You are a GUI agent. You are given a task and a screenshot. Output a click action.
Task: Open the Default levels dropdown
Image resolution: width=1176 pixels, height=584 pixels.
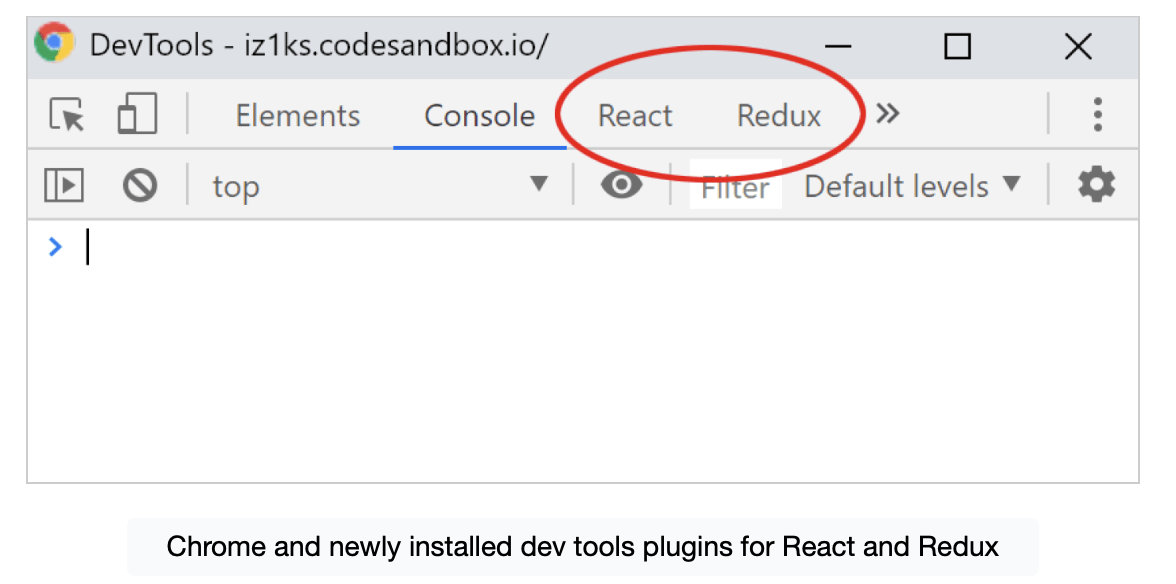pyautogui.click(x=913, y=185)
